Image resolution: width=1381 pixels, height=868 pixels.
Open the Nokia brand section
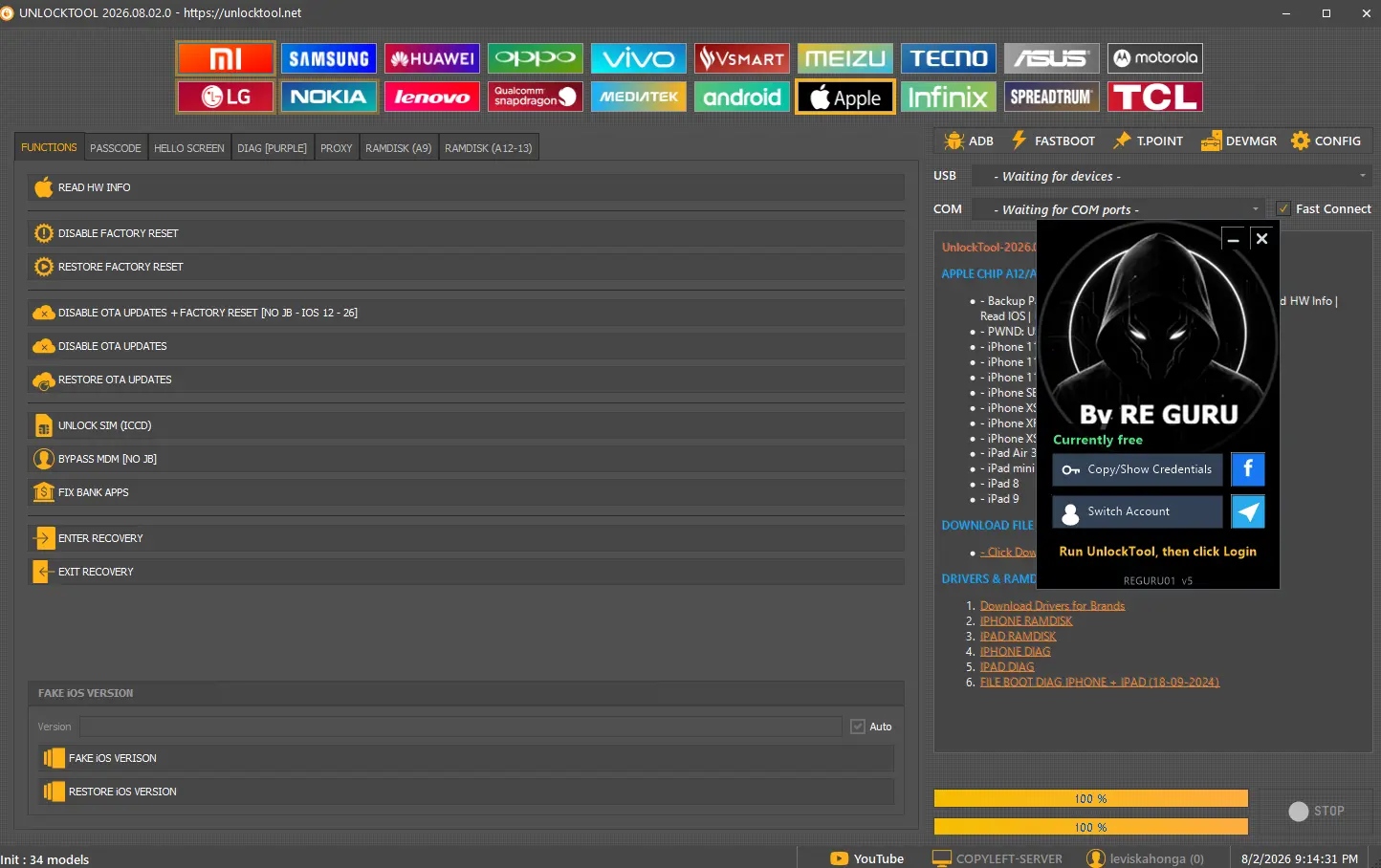(x=329, y=97)
